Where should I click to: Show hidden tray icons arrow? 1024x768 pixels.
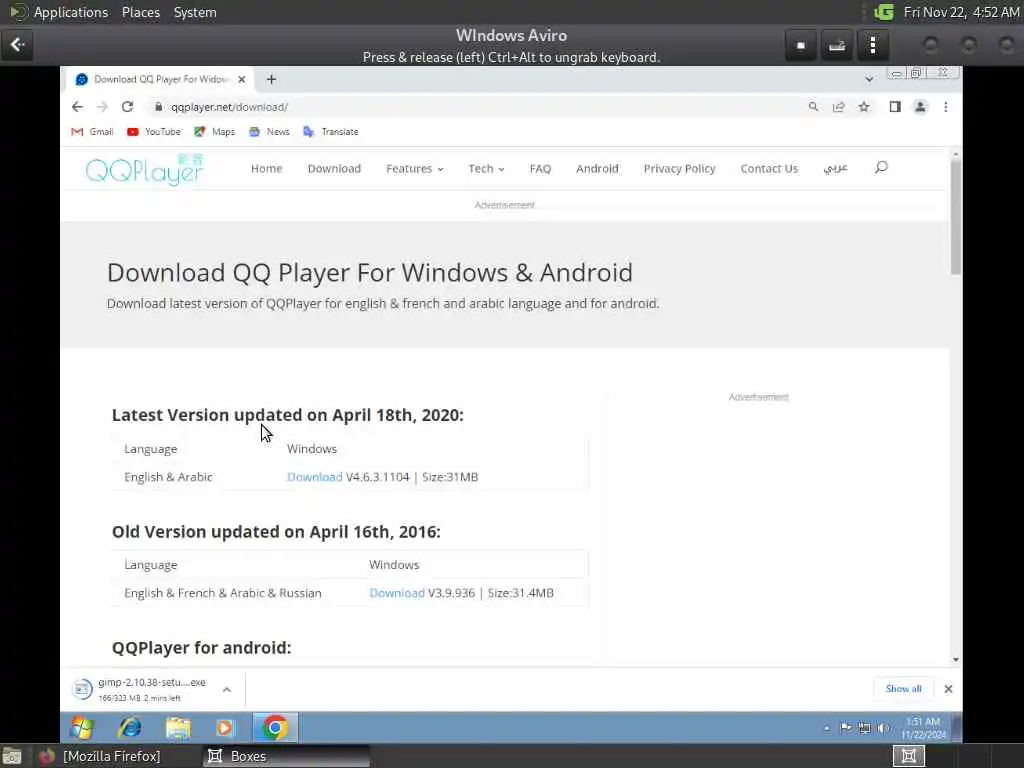pos(827,728)
